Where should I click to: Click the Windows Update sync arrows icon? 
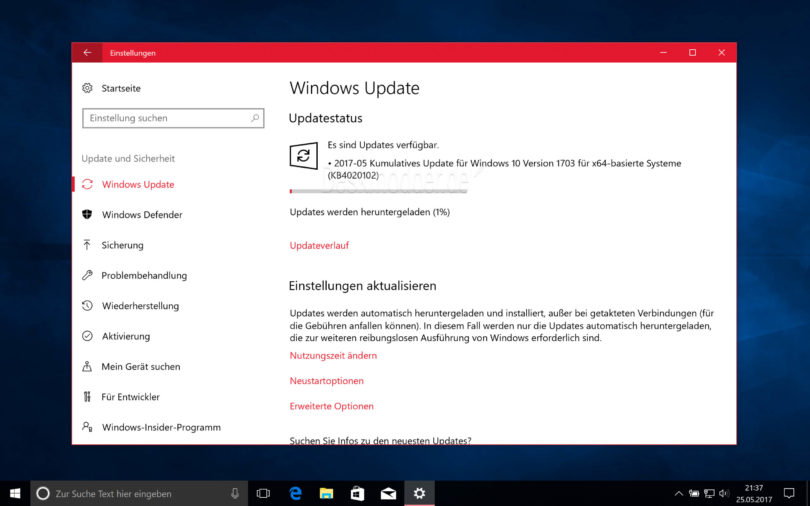coord(87,184)
